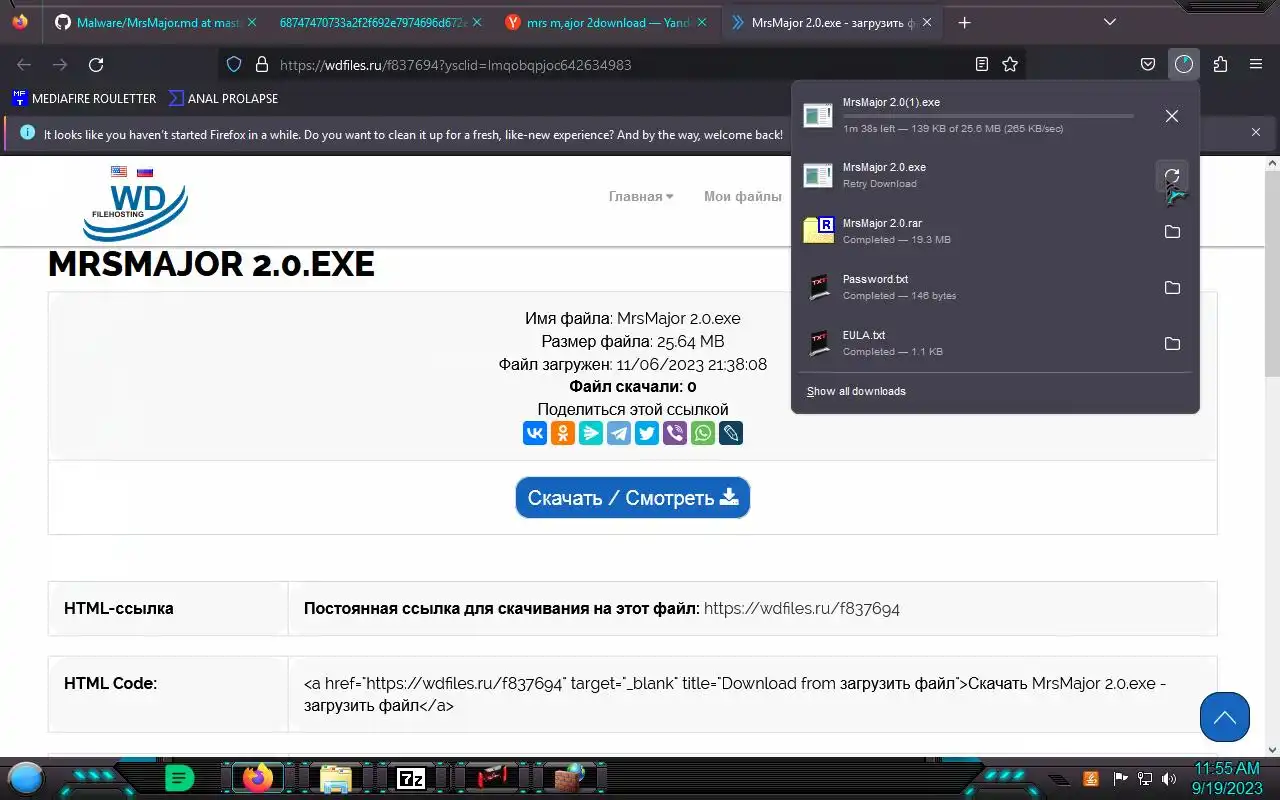The image size is (1280, 800).
Task: Click the system tray volume icon
Action: click(1169, 778)
